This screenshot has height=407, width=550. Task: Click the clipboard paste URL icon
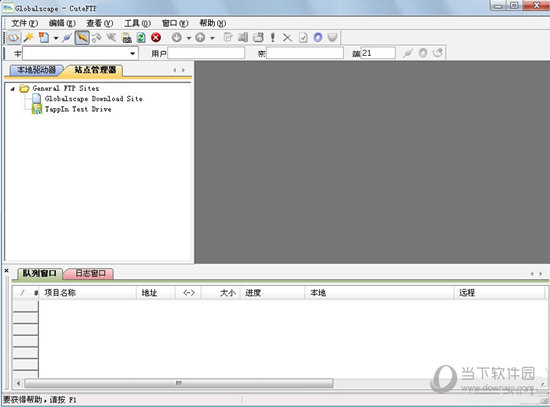coord(127,37)
